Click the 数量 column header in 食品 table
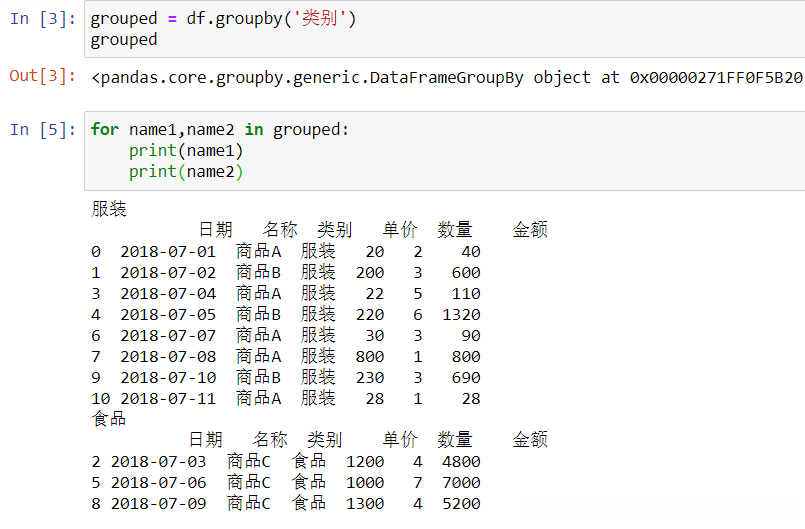805x529 pixels. pyautogui.click(x=455, y=440)
